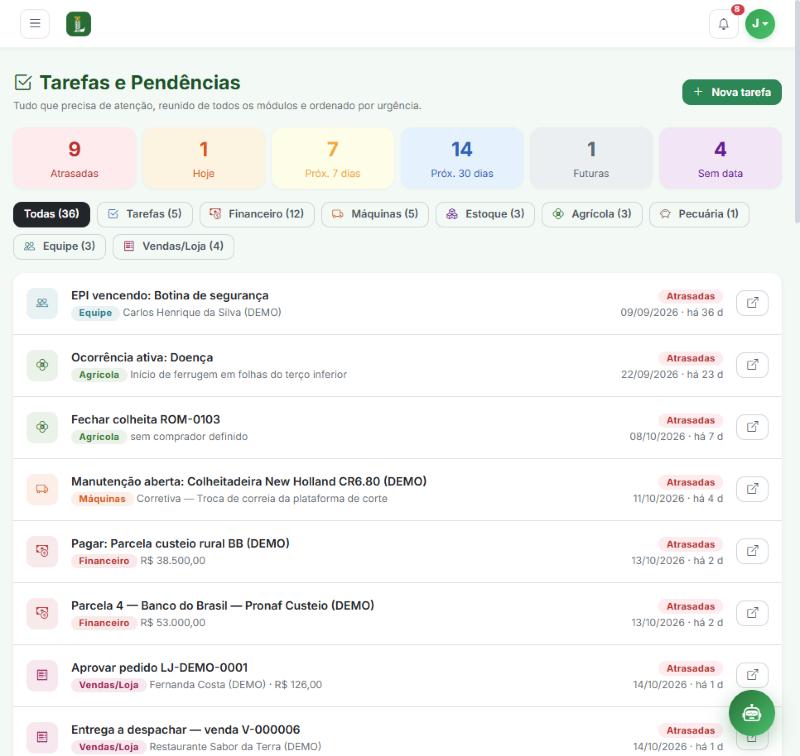Click the 9 Atrasadas summary card
Viewport: 800px width, 756px height.
point(74,159)
